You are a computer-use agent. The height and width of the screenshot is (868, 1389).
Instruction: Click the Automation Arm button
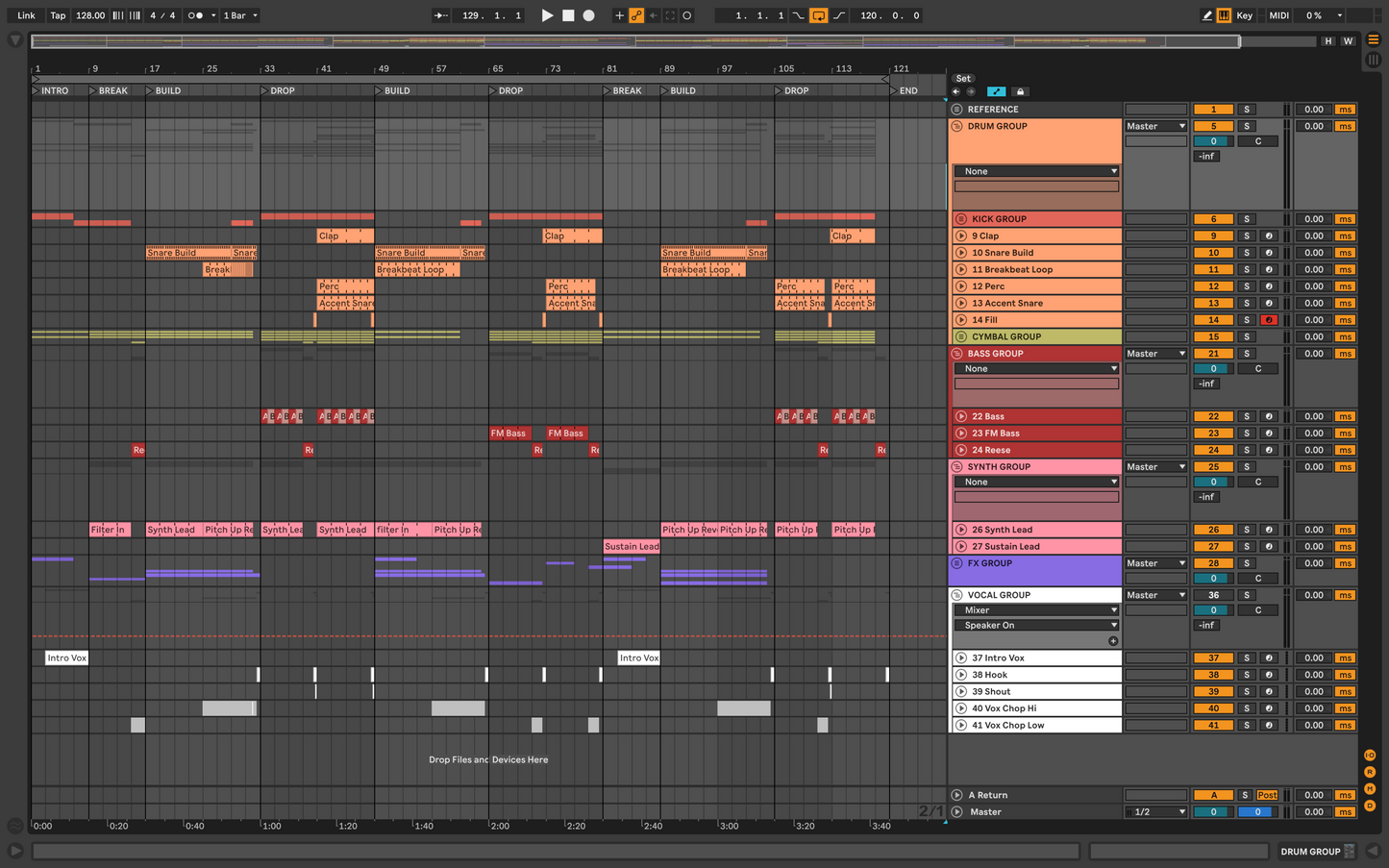(x=636, y=15)
